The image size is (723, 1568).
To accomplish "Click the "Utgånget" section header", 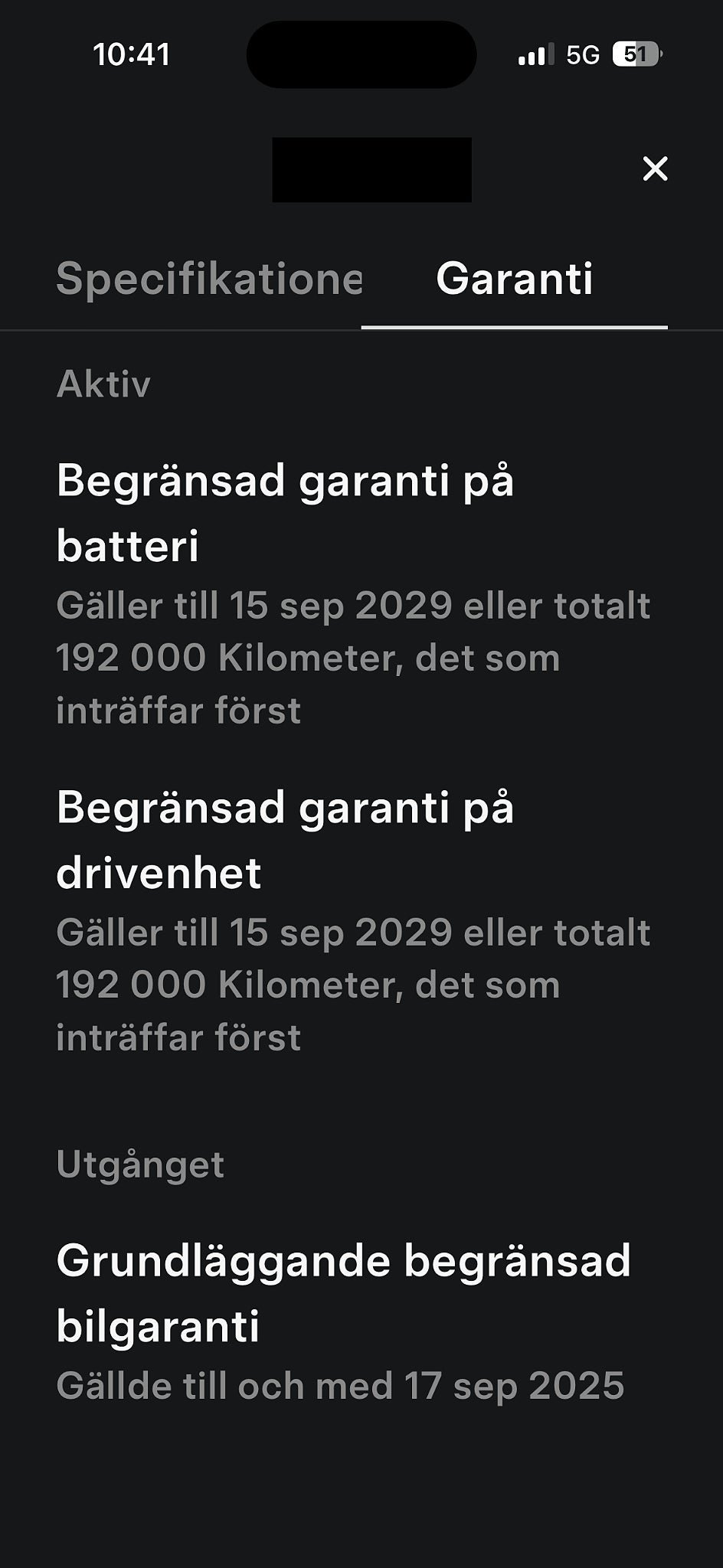I will click(140, 1165).
